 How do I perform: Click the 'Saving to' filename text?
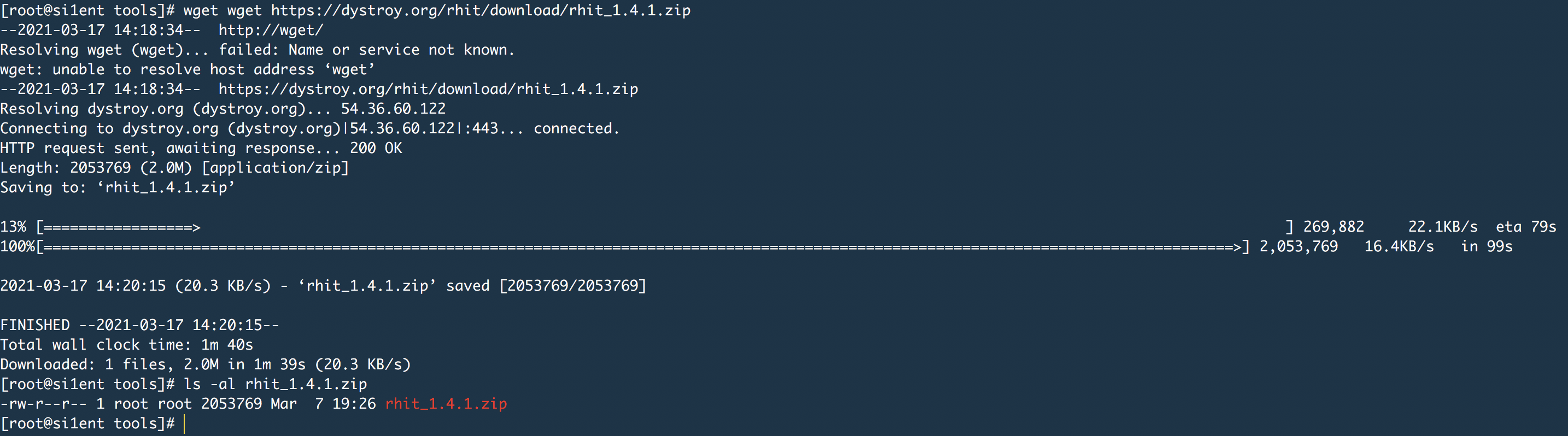(x=166, y=187)
